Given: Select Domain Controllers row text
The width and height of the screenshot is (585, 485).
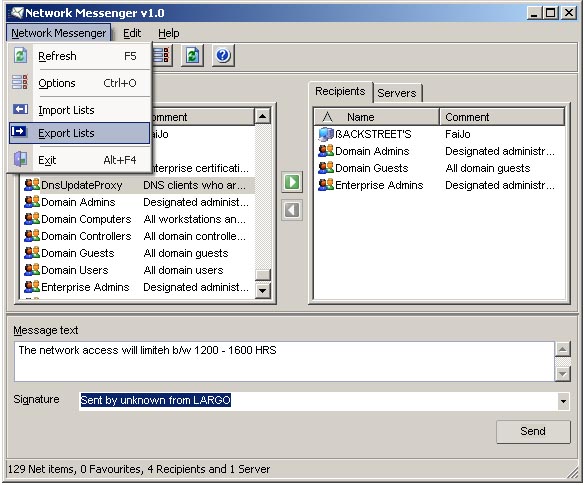Looking at the screenshot, I should [86, 236].
